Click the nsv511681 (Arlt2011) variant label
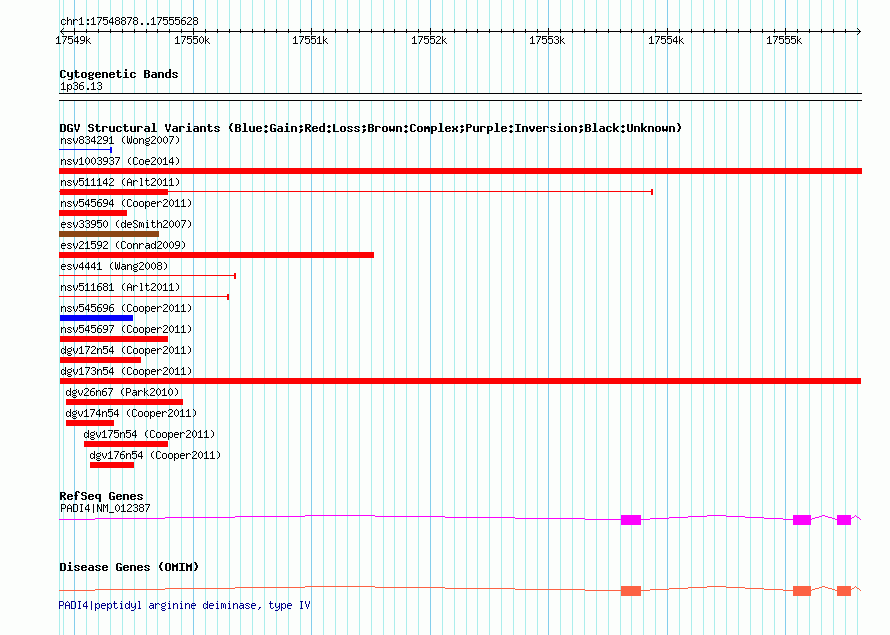This screenshot has width=890, height=635. click(x=120, y=287)
